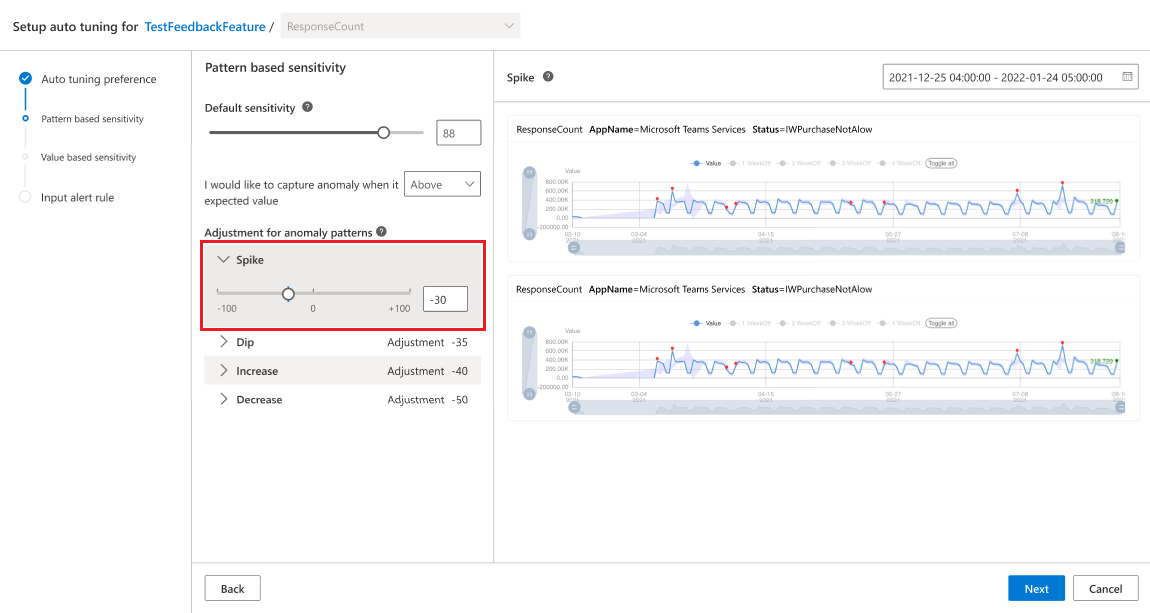Click top chart's lower vertical zoom handle
Image resolution: width=1150 pixels, height=613 pixels.
(x=529, y=234)
